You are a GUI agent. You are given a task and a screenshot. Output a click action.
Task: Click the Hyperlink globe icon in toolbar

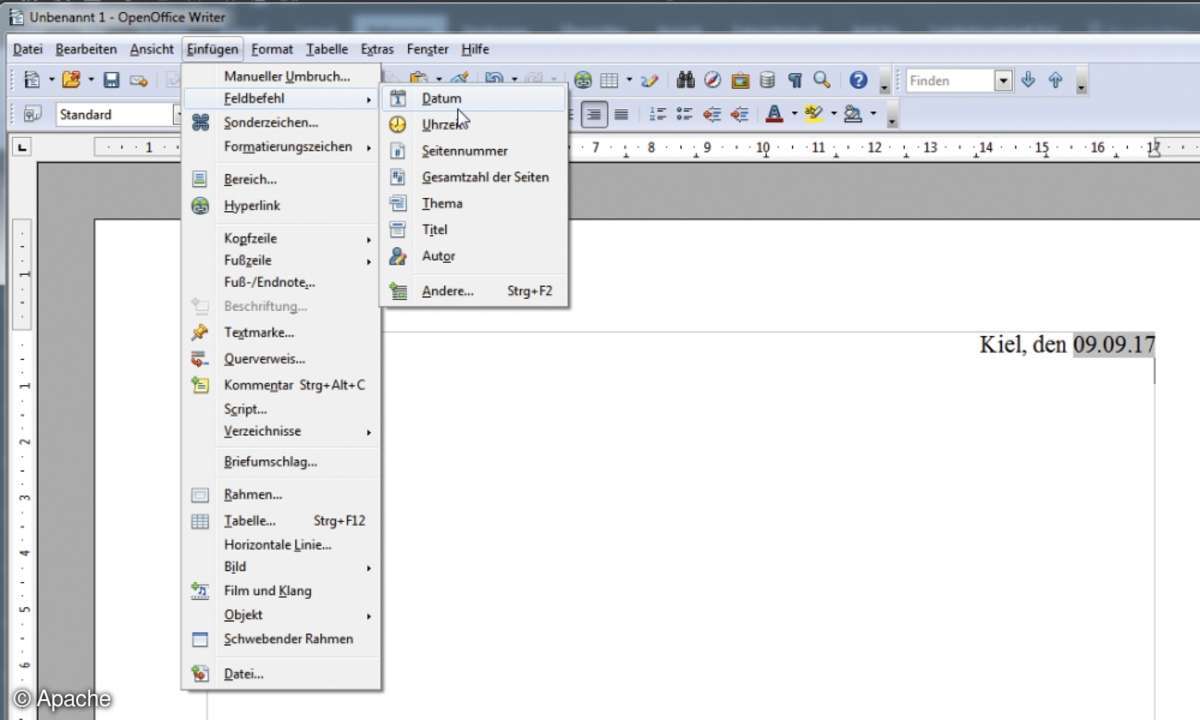point(583,80)
